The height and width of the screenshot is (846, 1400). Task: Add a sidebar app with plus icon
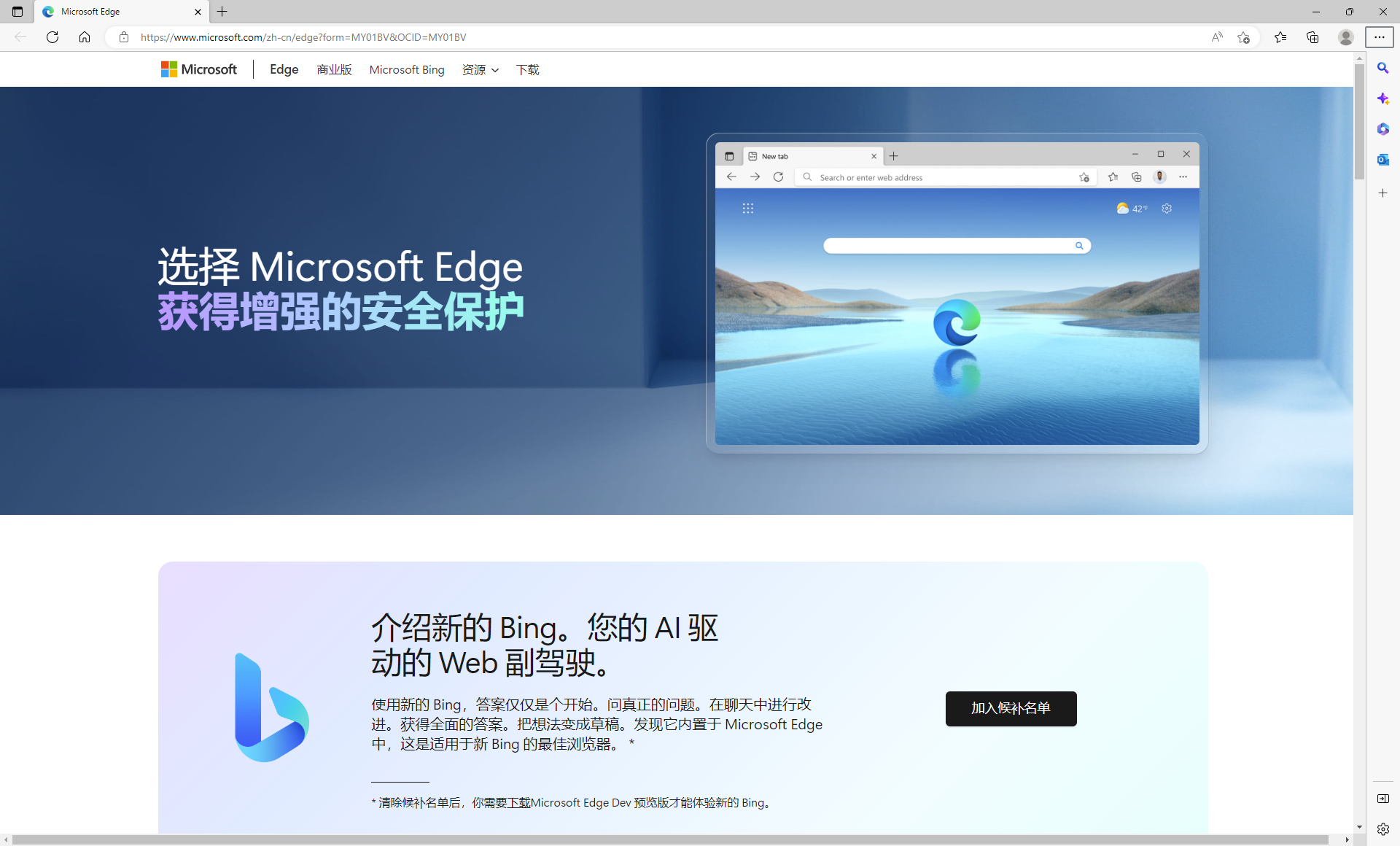click(1383, 193)
